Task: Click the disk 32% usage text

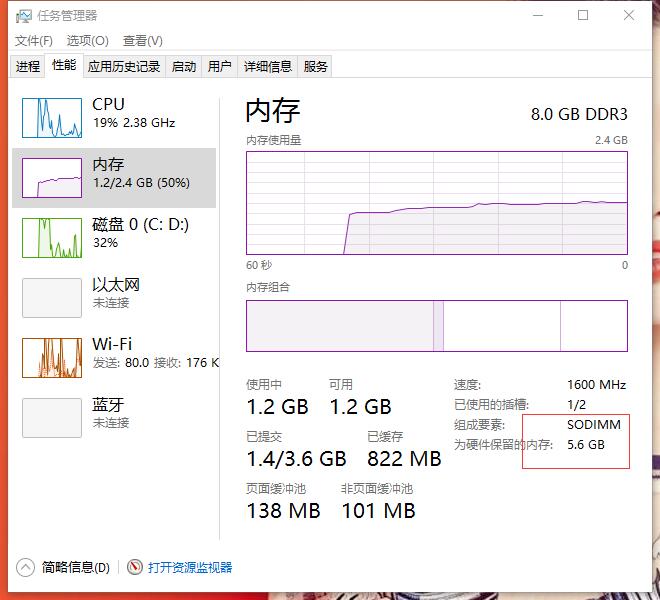Action: click(x=105, y=243)
